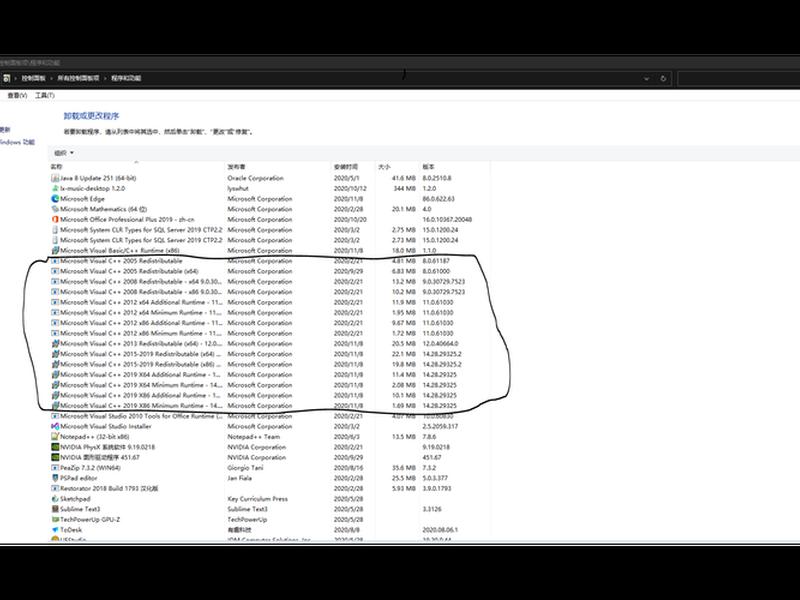Select Microsoft Visual C++ 2013 Redistributable (x64)
Screen dimensions: 800x600
[270, 344]
